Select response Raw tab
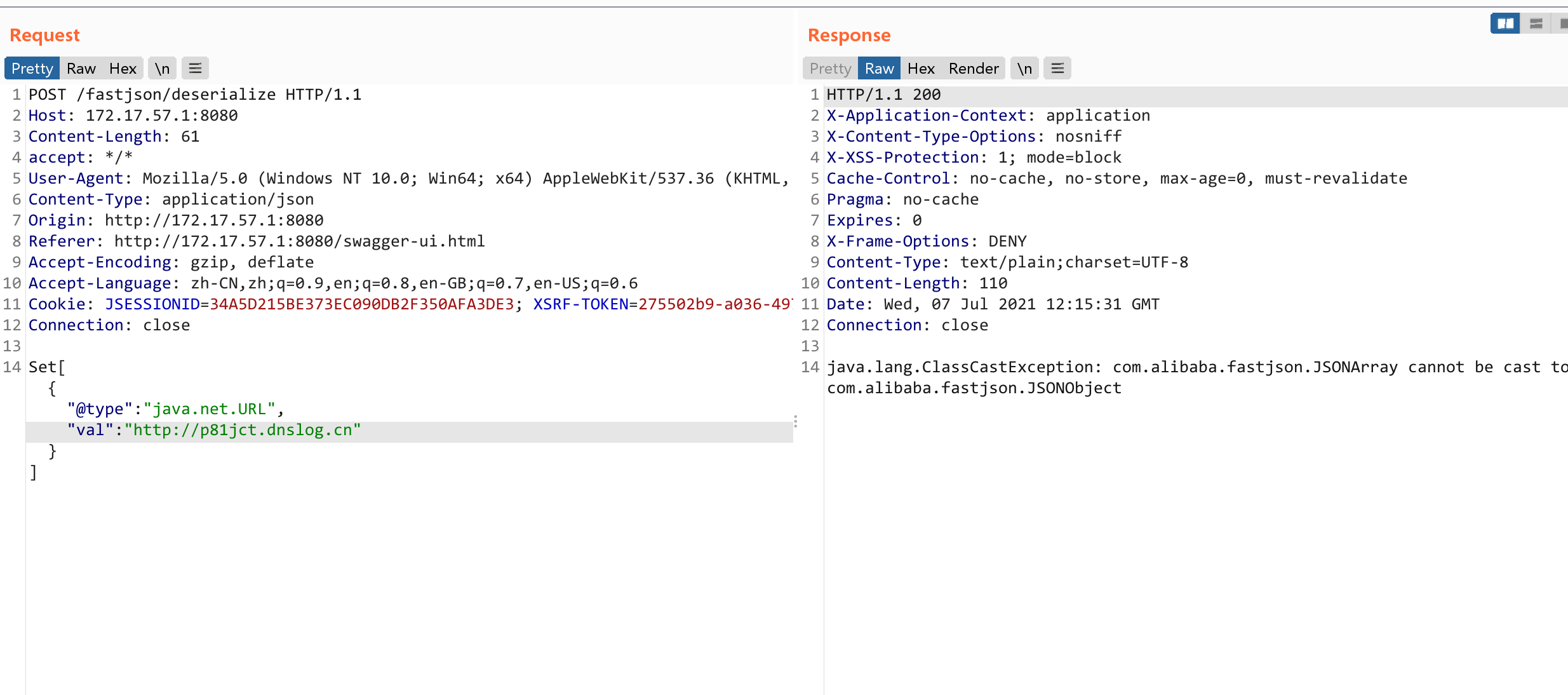 (x=879, y=69)
